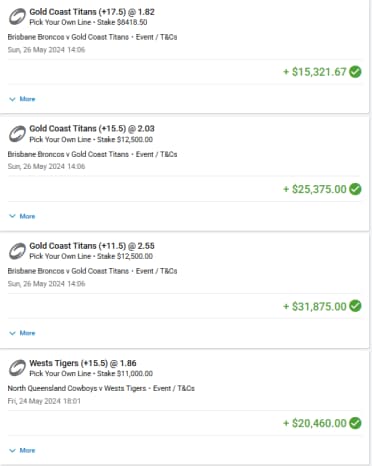Screen dimensions: 372x466
Task: Open Event / T&Cs link for Titans +15.5 bet
Action: click(x=156, y=154)
